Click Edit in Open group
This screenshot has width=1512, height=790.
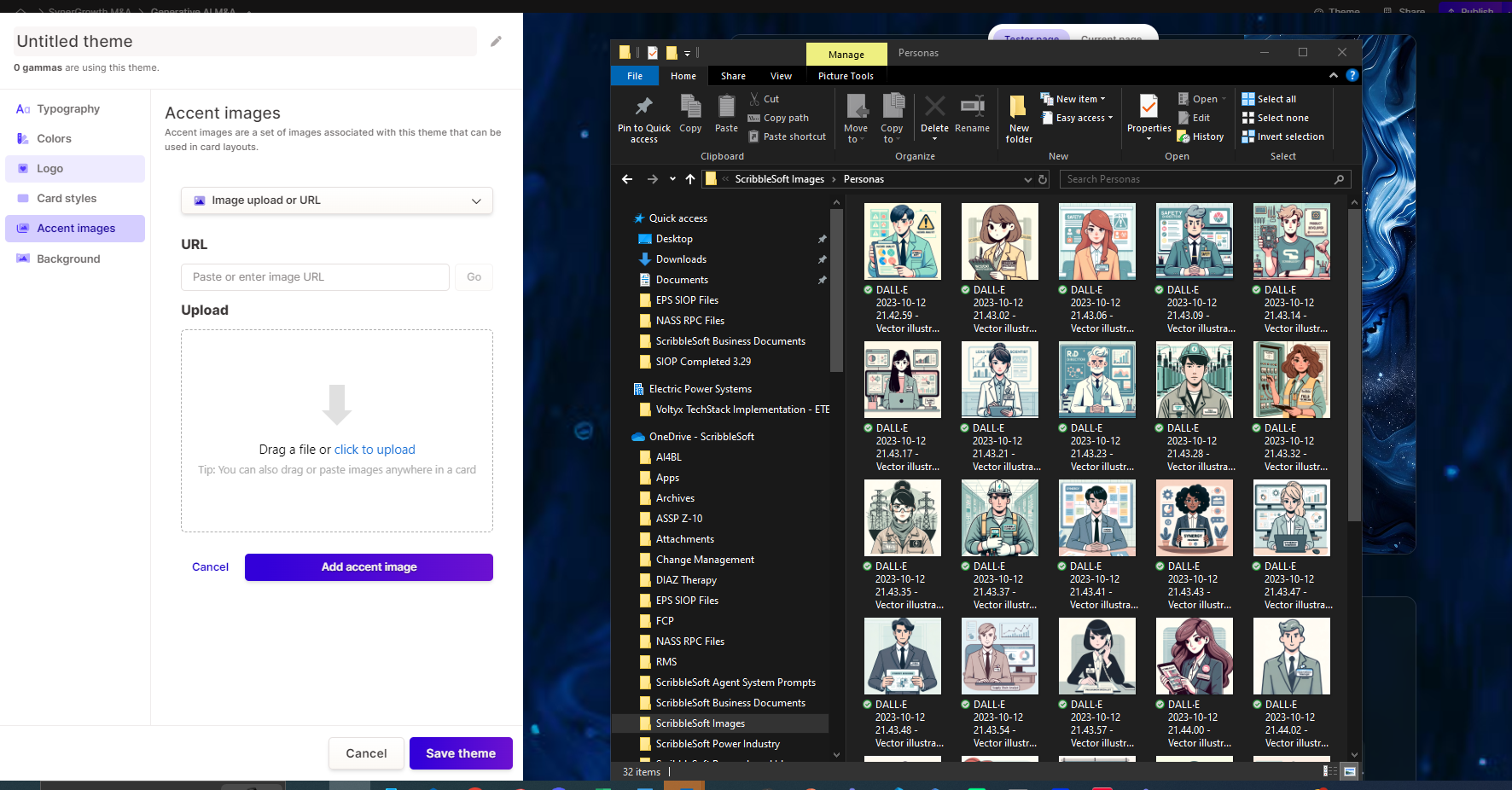coord(1195,118)
